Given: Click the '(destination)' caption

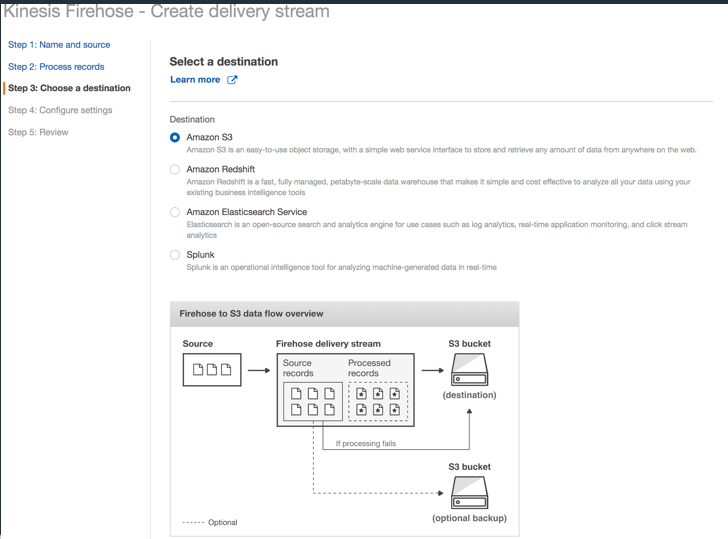Looking at the screenshot, I should pyautogui.click(x=469, y=395).
